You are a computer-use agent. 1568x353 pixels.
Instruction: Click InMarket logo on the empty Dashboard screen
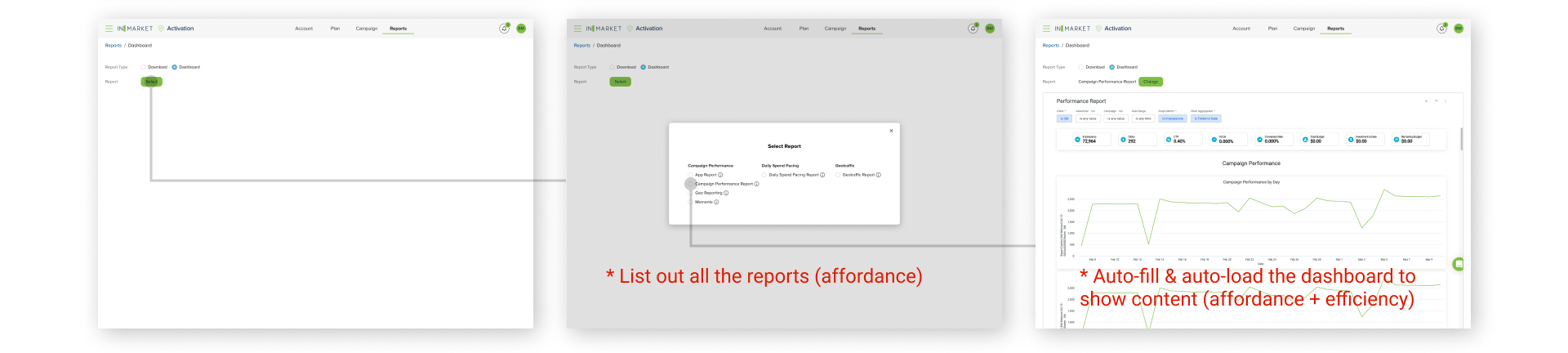[x=135, y=29]
